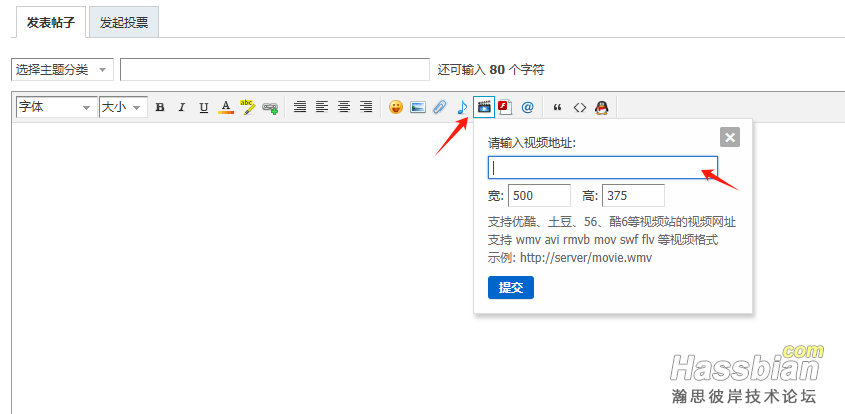
Task: Align text to the right
Action: coord(366,107)
